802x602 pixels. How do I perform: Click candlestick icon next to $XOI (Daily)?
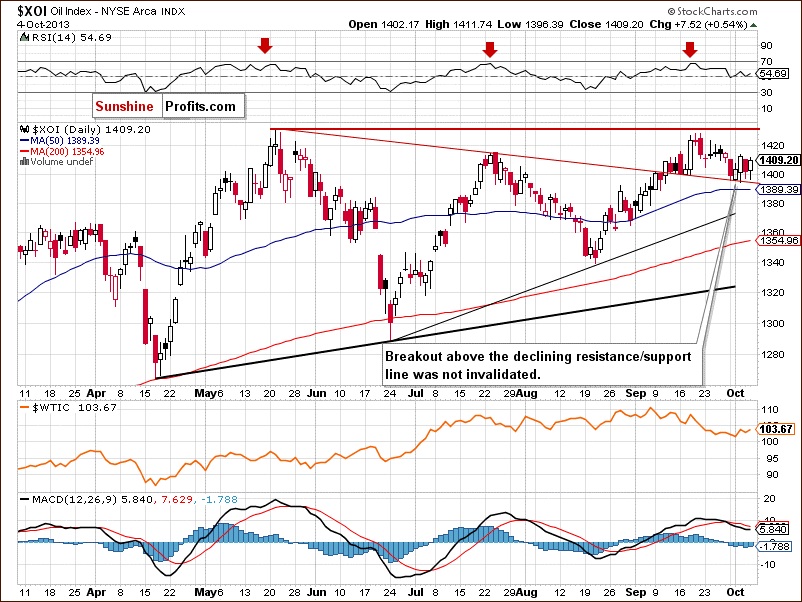pyautogui.click(x=25, y=129)
